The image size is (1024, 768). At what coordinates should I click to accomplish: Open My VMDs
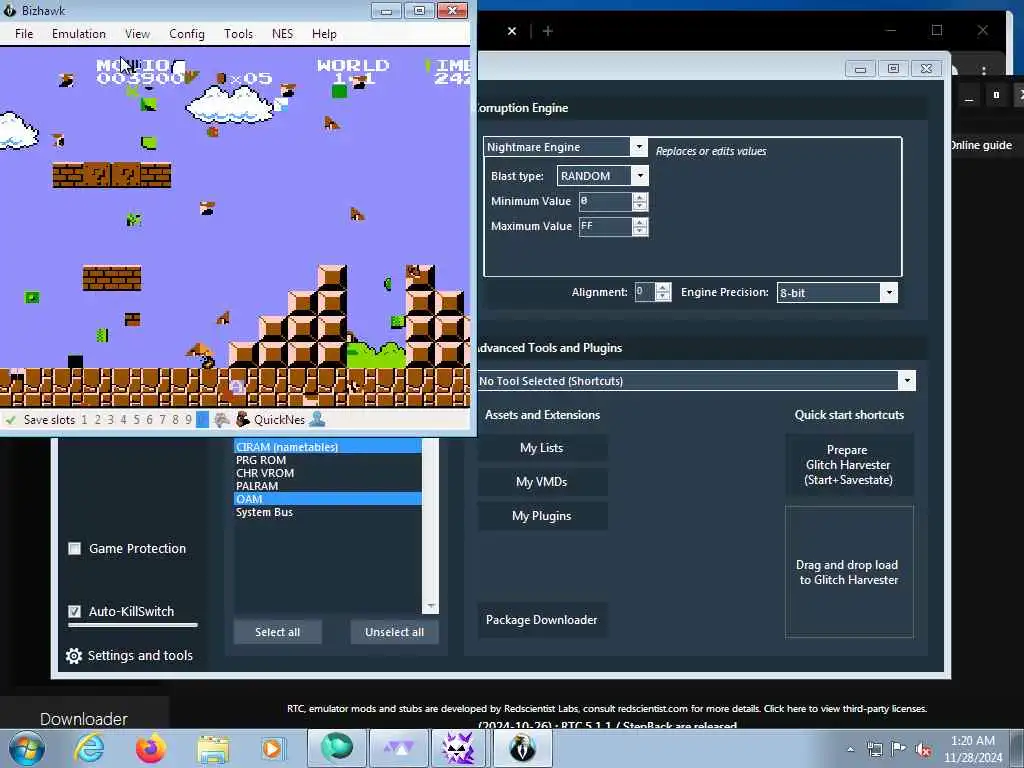click(542, 482)
